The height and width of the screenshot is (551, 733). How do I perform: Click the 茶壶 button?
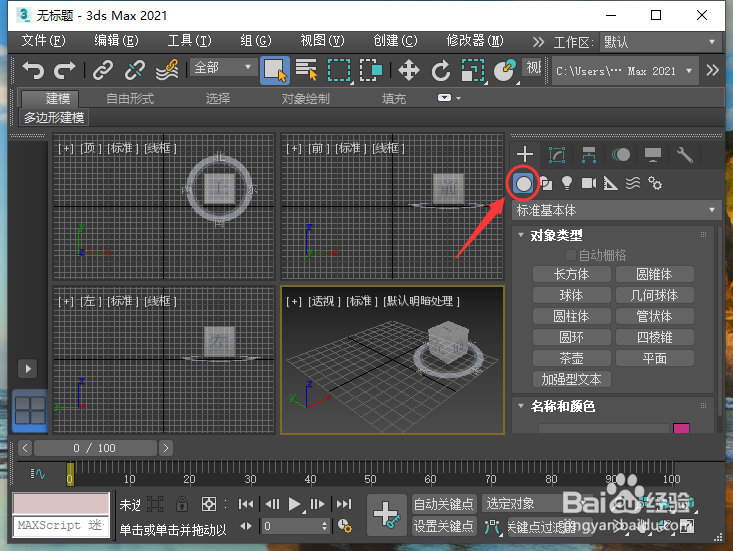pyautogui.click(x=571, y=358)
